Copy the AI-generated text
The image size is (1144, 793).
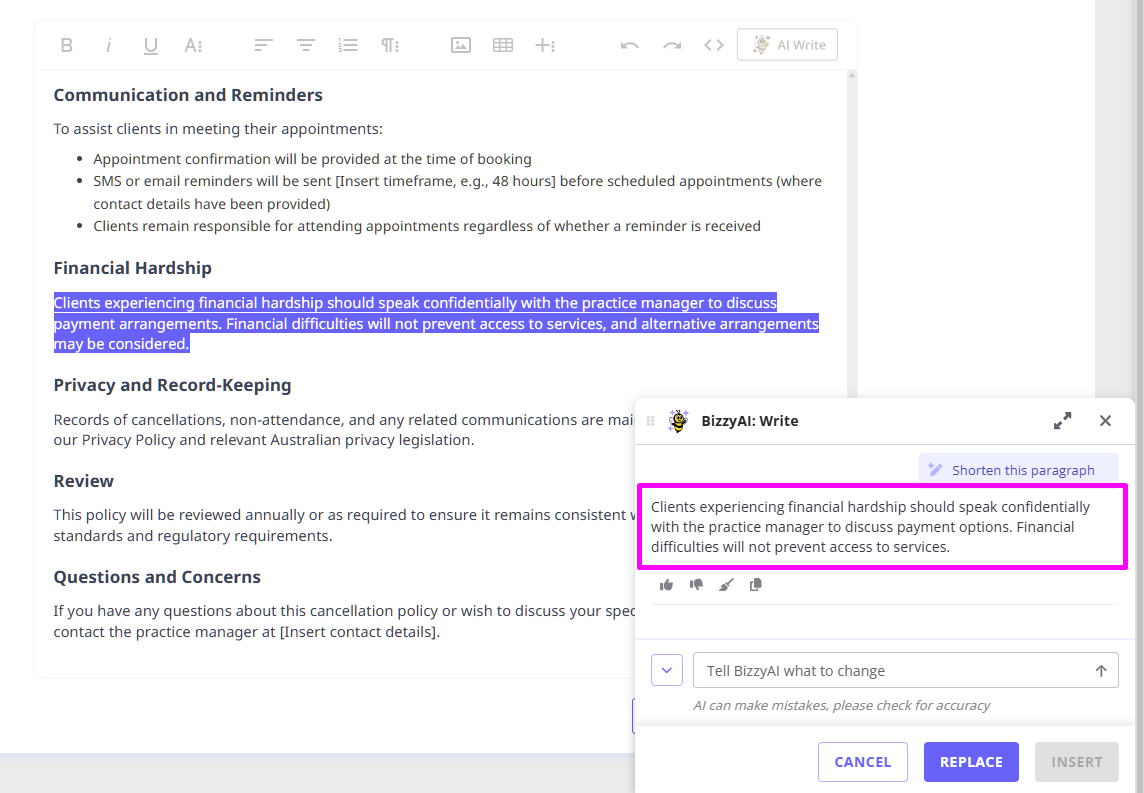click(x=756, y=585)
